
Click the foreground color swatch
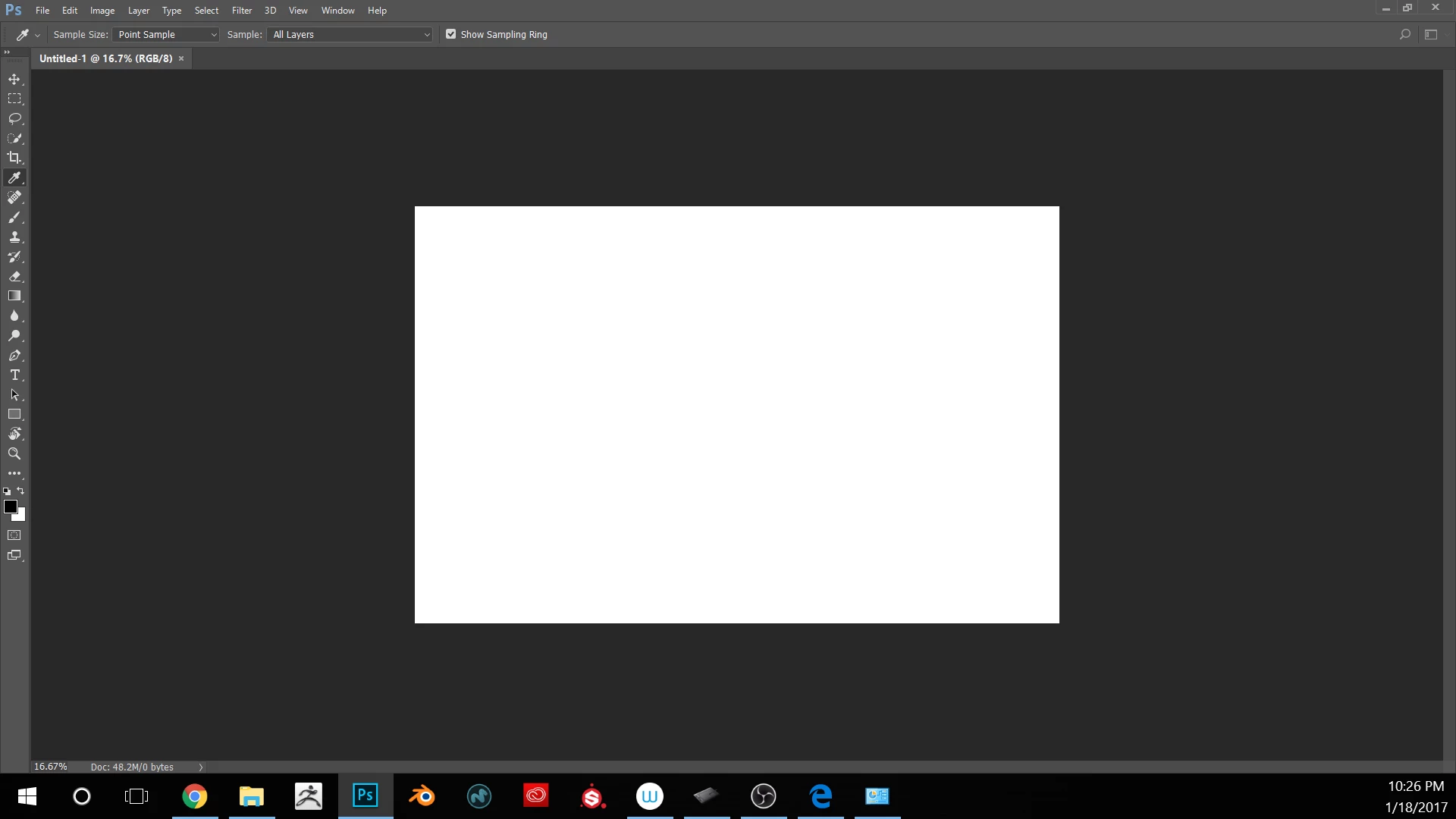pos(10,507)
